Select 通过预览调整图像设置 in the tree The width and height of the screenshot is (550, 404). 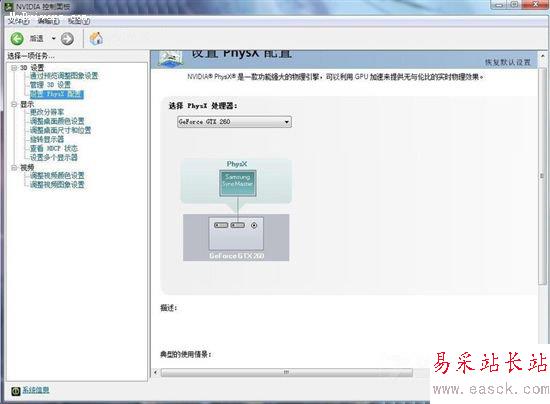64,76
